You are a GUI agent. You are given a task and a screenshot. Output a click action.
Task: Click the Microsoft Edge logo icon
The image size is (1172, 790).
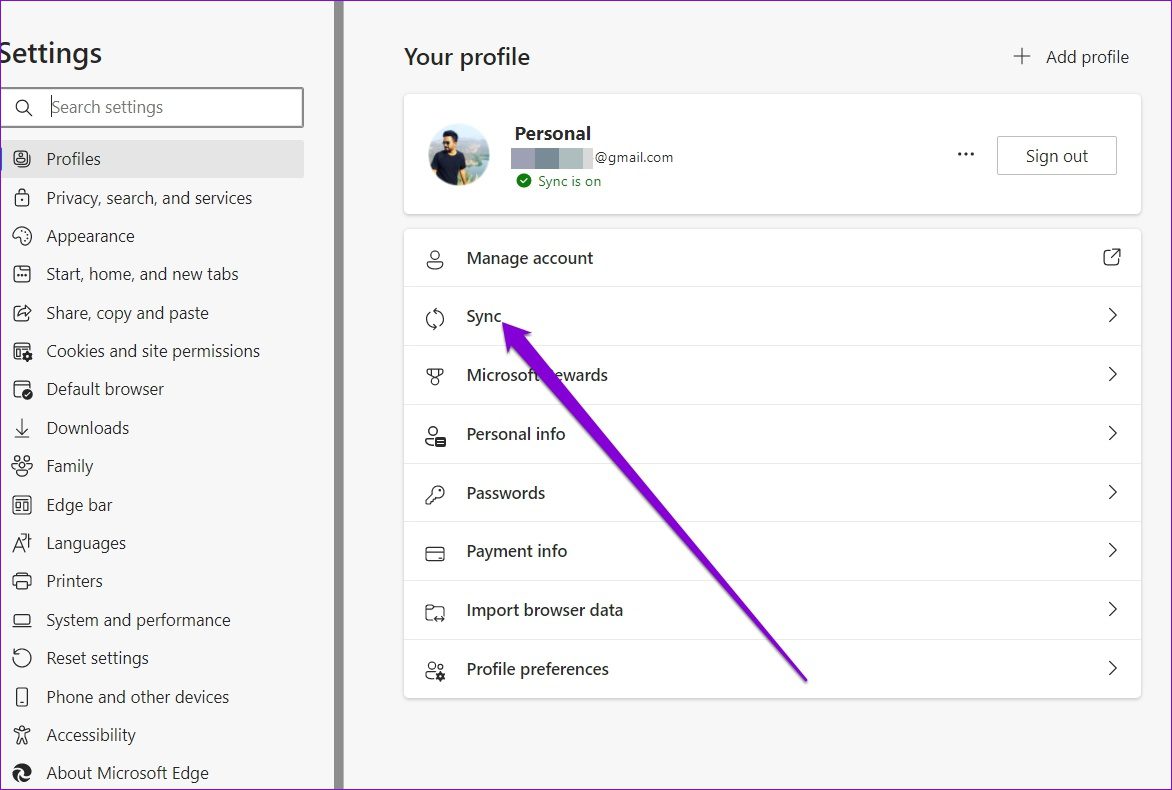point(22,773)
